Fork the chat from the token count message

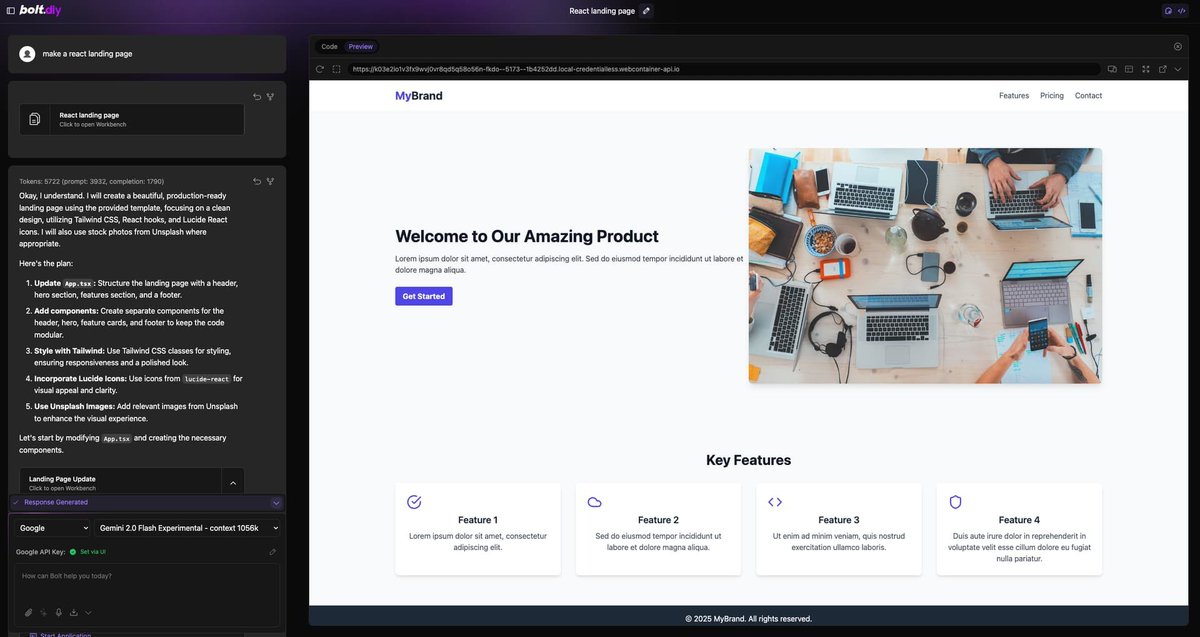[x=270, y=181]
